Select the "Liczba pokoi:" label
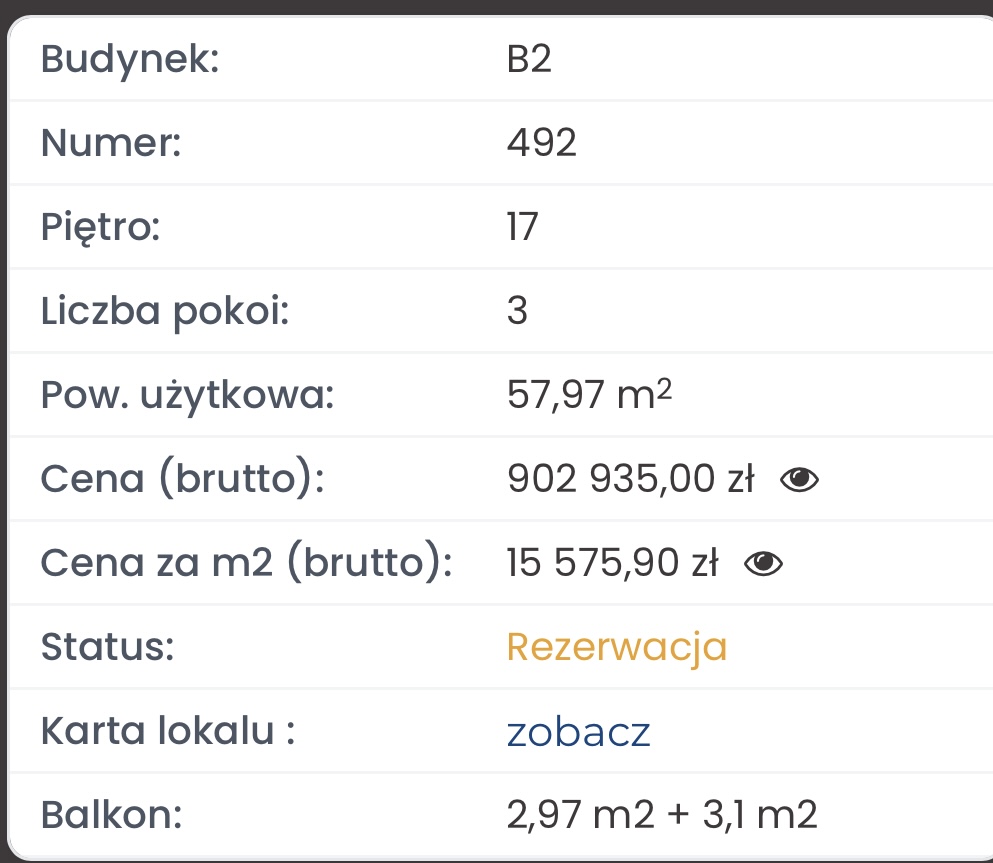 coord(164,312)
